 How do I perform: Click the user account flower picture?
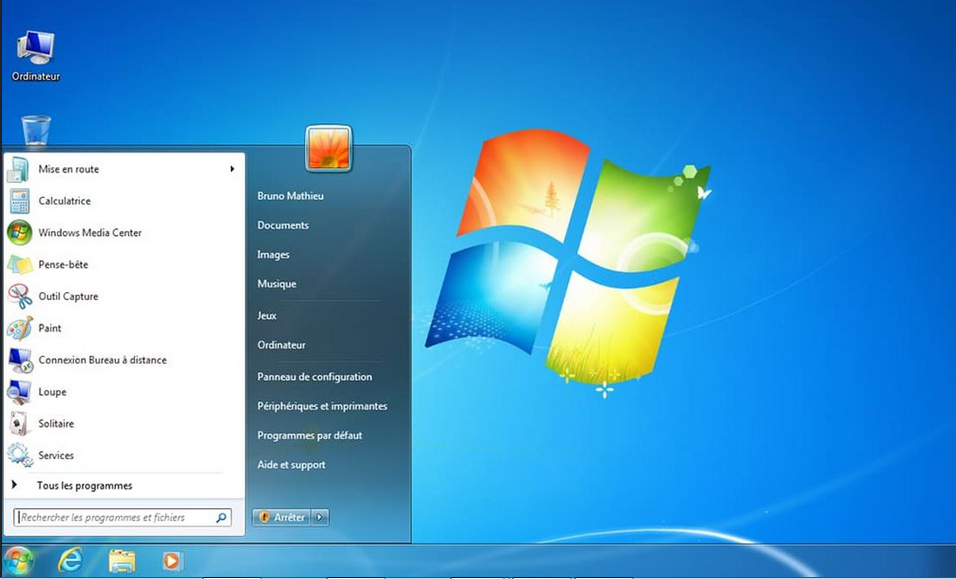click(x=329, y=149)
